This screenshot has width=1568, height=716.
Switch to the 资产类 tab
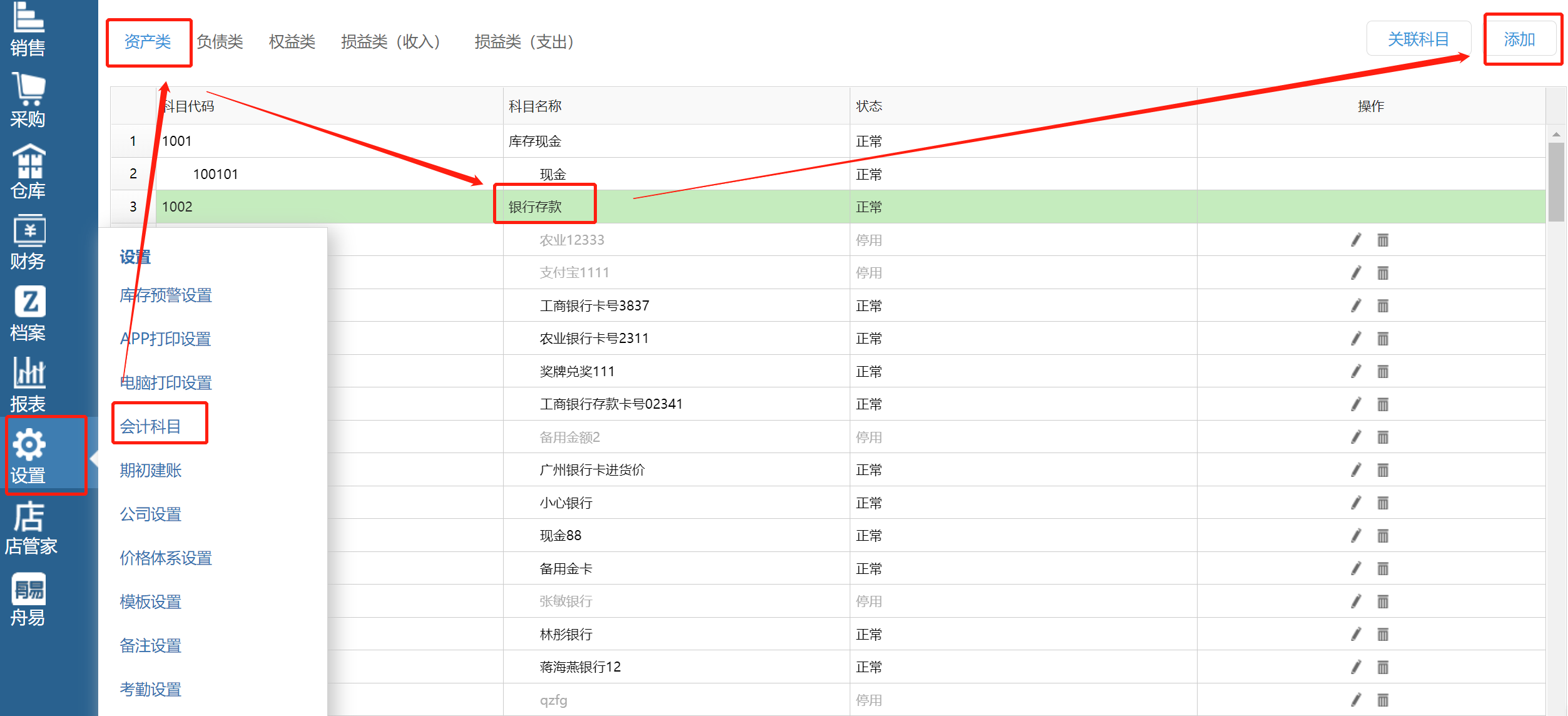tap(148, 41)
